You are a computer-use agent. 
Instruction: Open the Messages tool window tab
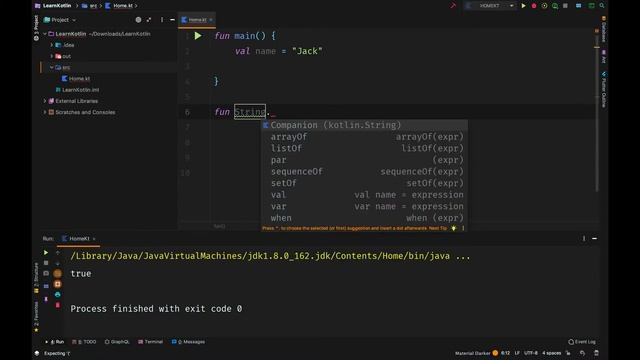coord(188,342)
